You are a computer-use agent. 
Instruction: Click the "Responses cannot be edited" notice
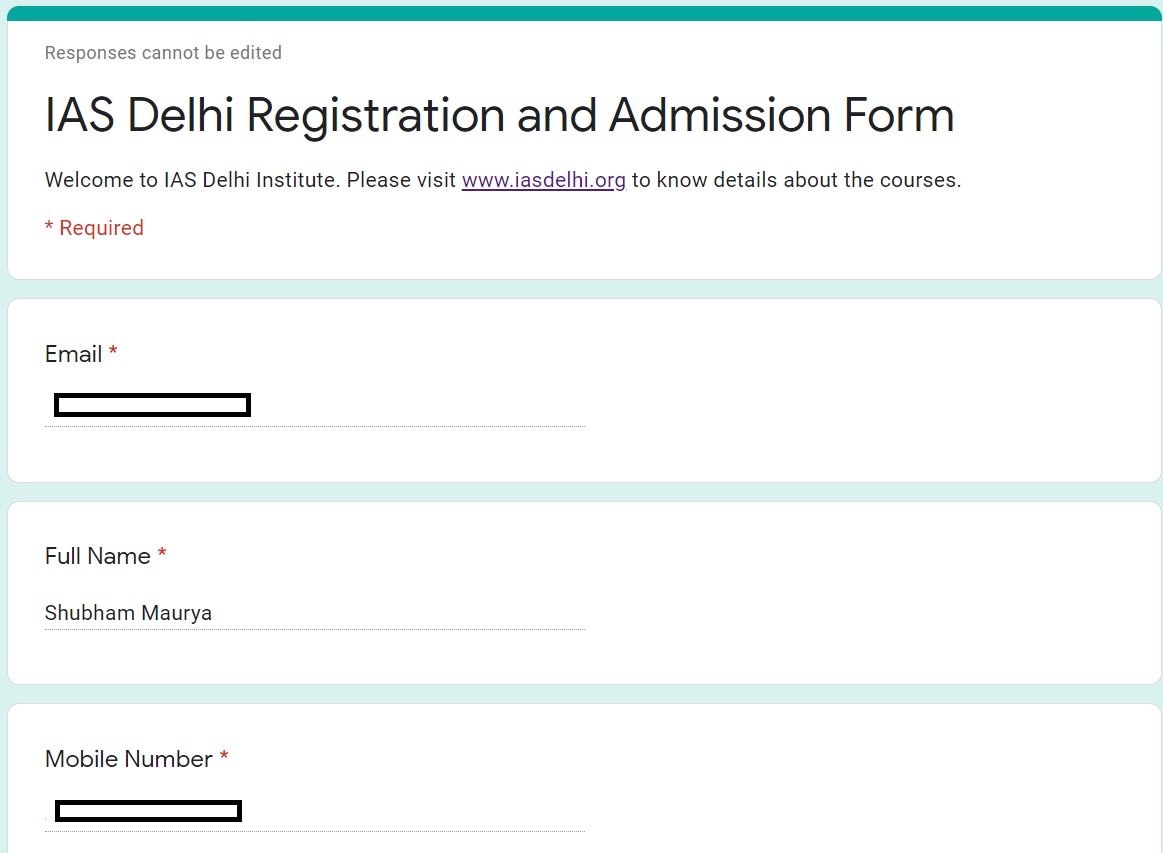pos(163,53)
